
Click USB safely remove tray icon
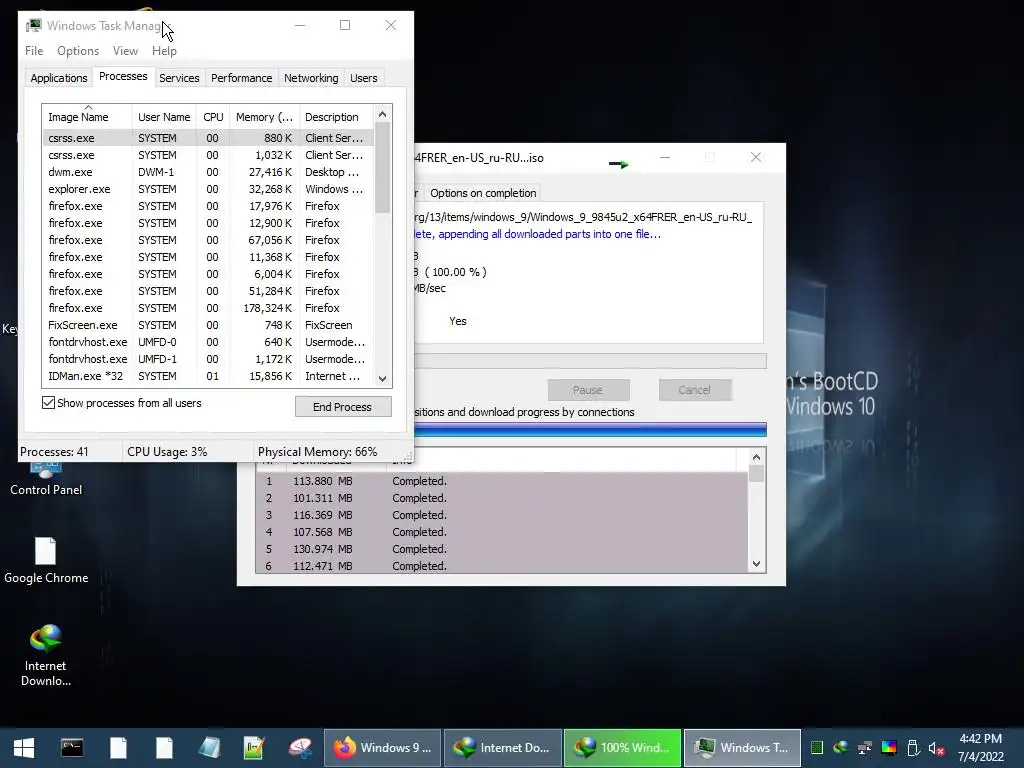click(913, 748)
